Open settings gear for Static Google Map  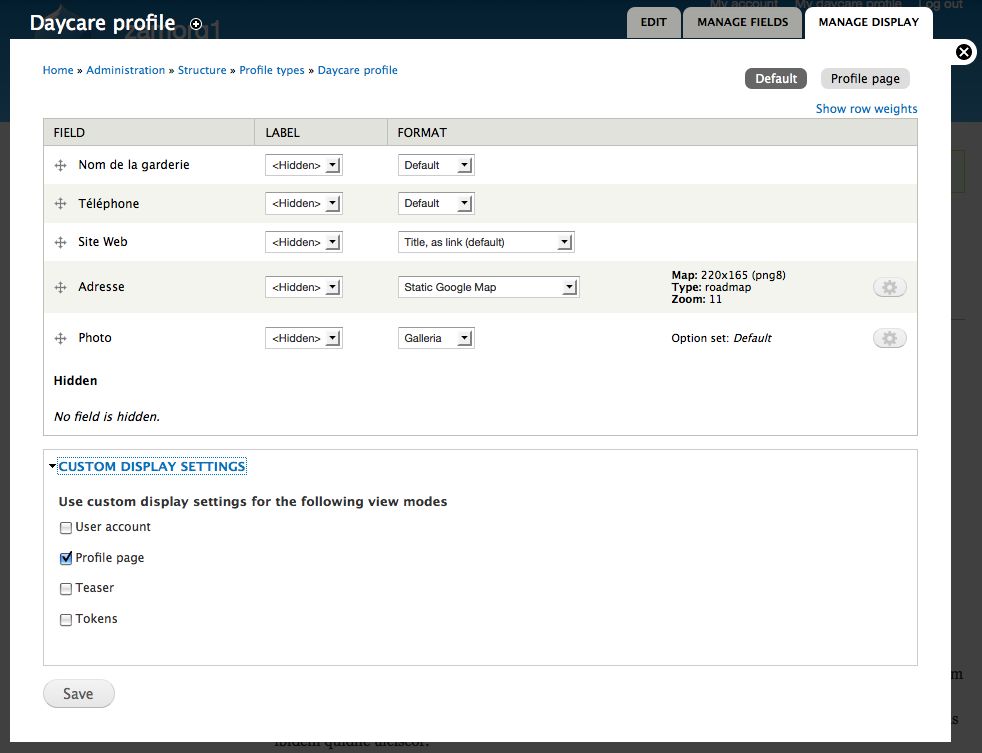888,286
